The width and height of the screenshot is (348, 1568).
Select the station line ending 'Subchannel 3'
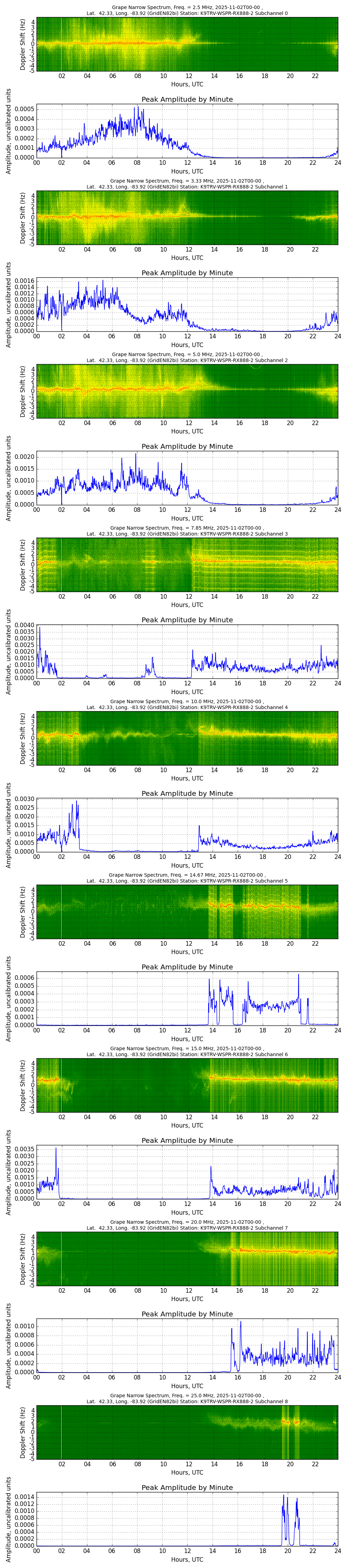click(187, 534)
